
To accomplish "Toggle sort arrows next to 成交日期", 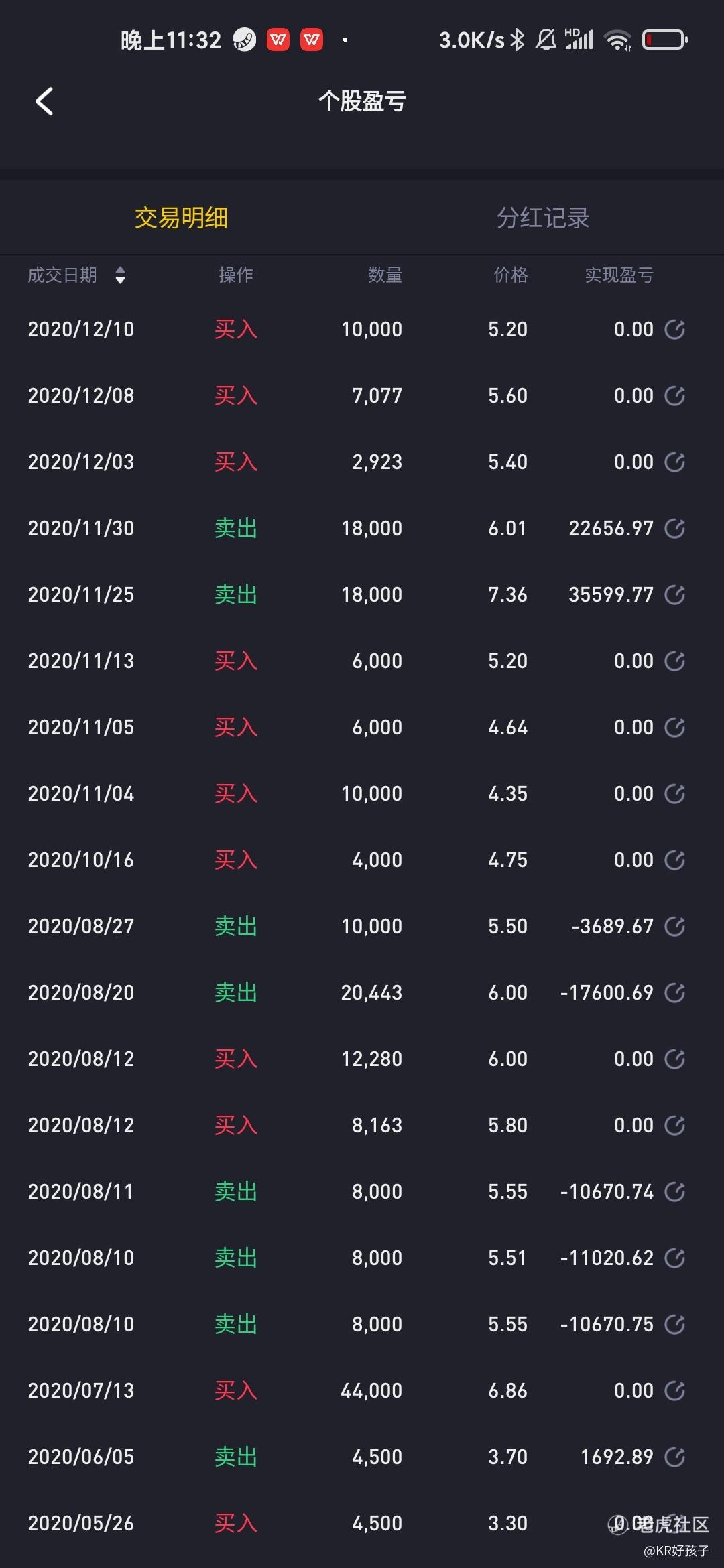I will [x=120, y=275].
